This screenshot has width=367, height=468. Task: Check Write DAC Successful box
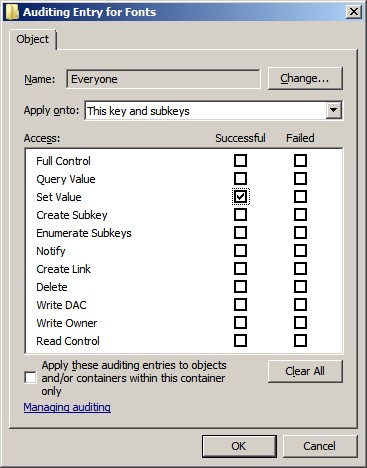[240, 305]
